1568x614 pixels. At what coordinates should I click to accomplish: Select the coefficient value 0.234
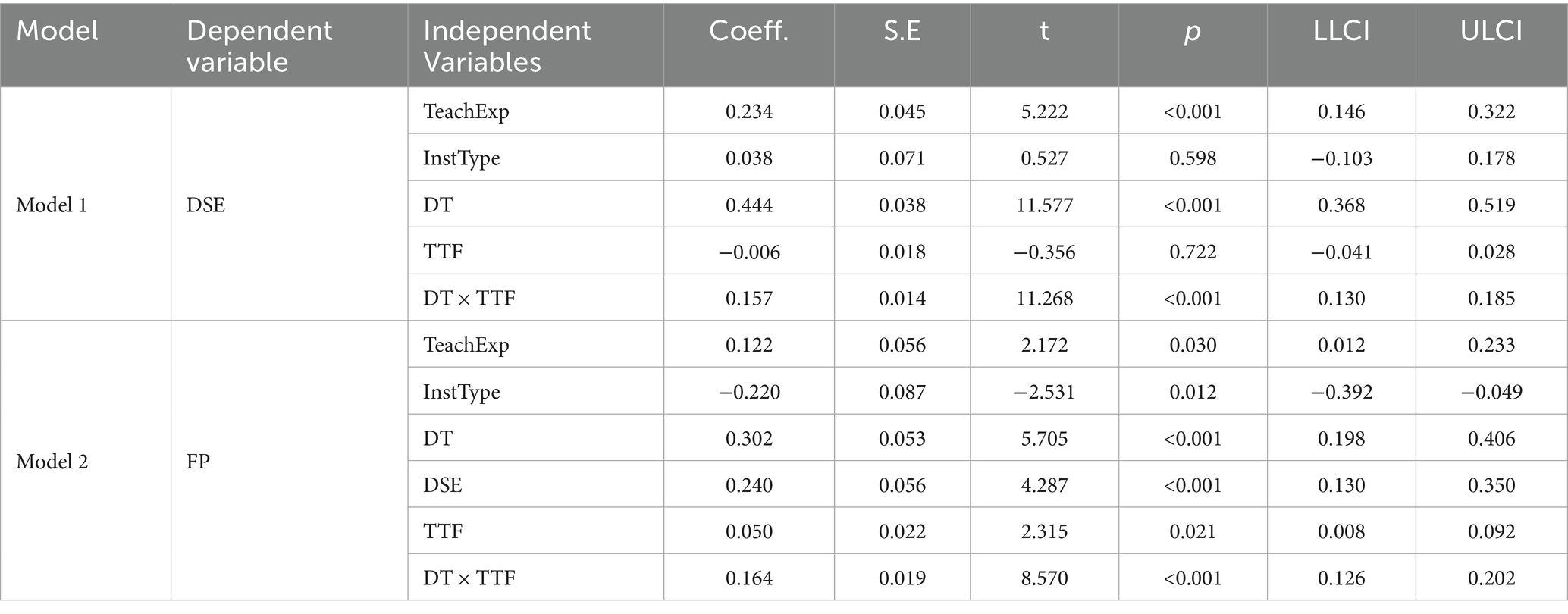pyautogui.click(x=748, y=111)
